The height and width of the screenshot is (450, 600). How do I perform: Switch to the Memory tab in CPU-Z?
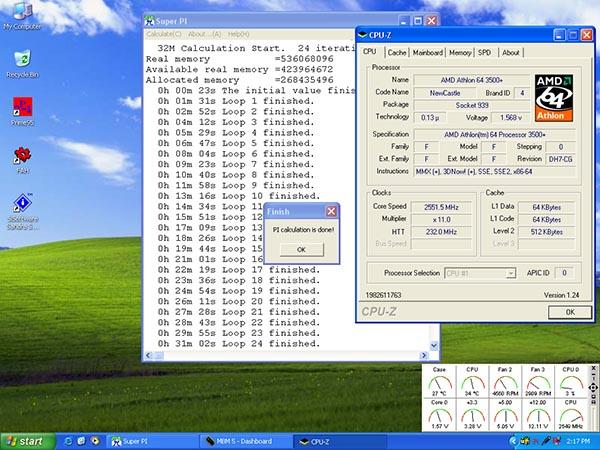pyautogui.click(x=460, y=53)
